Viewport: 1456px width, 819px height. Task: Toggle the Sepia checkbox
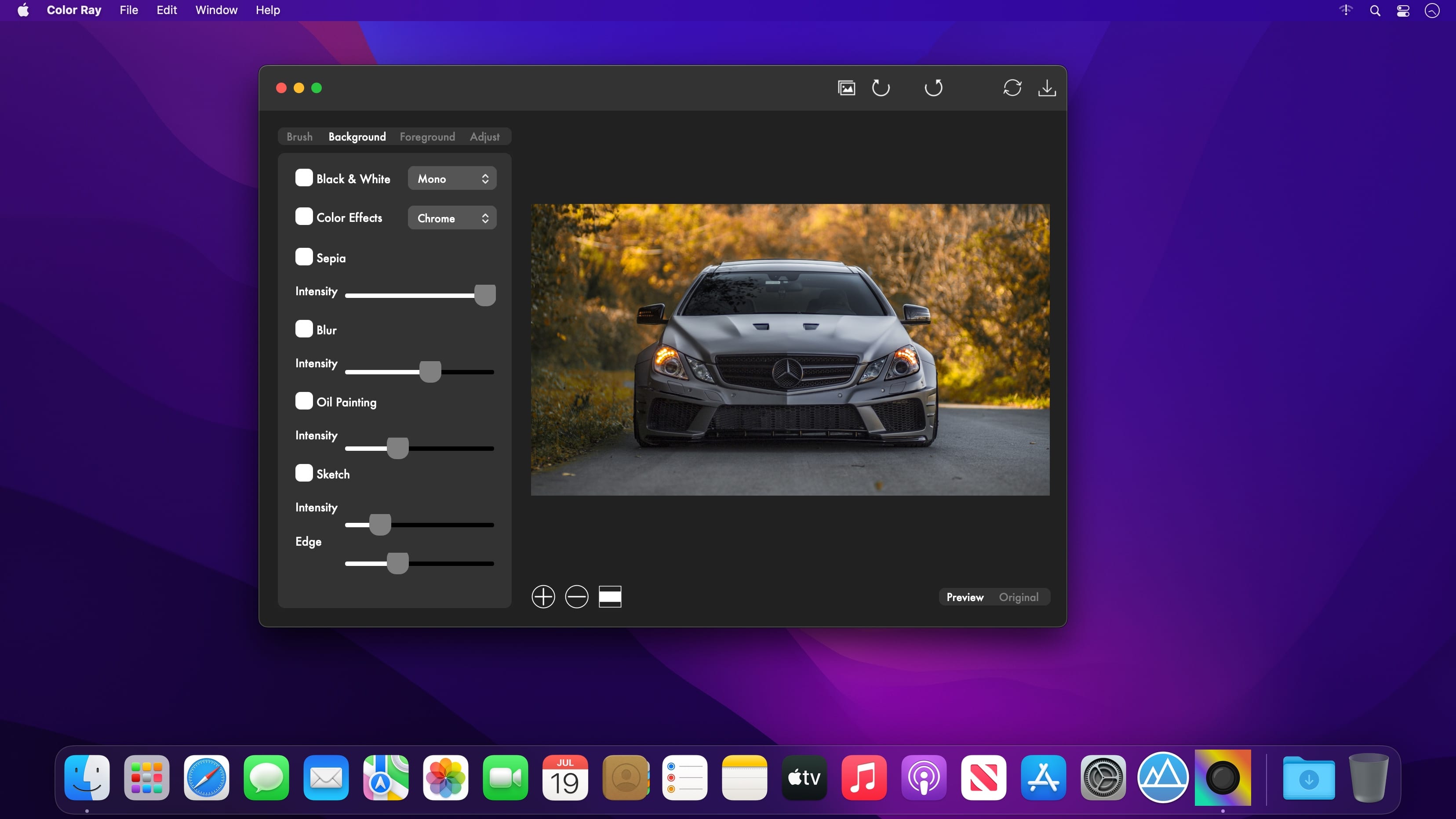(x=304, y=257)
